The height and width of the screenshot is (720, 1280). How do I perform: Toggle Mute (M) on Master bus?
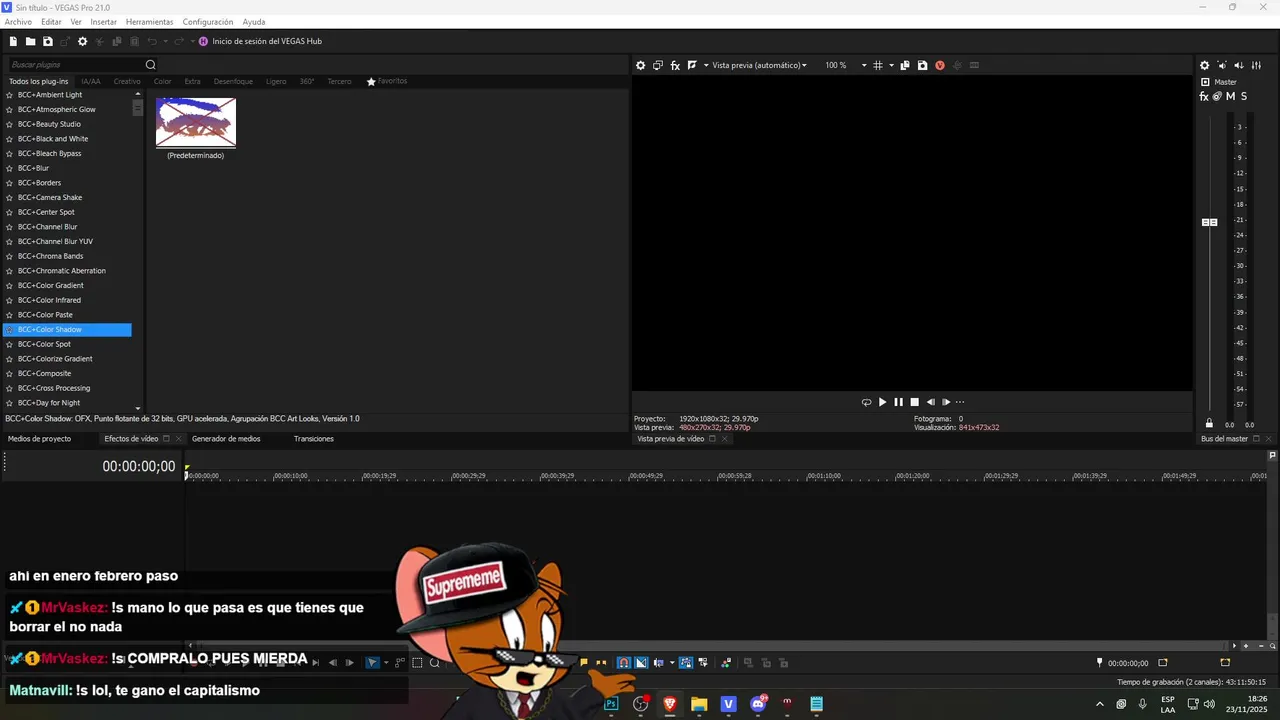[1231, 97]
